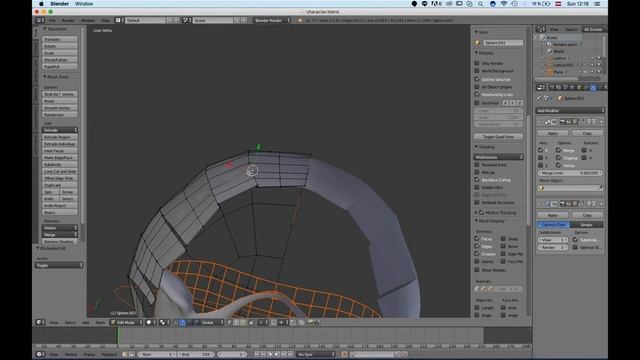This screenshot has width=640, height=360.
Task: Click the Sphere.003 object name field
Action: click(503, 43)
